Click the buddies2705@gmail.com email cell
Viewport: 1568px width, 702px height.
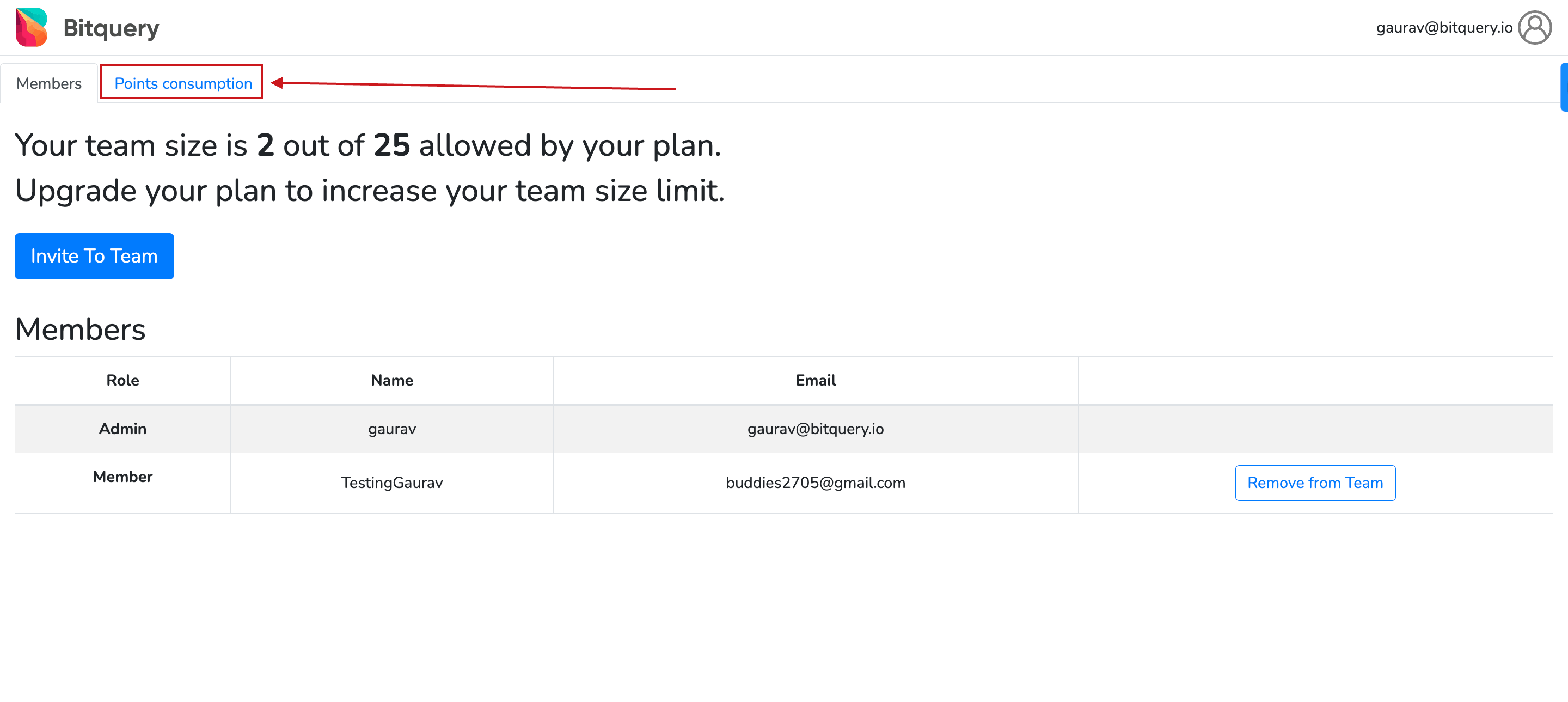click(816, 483)
